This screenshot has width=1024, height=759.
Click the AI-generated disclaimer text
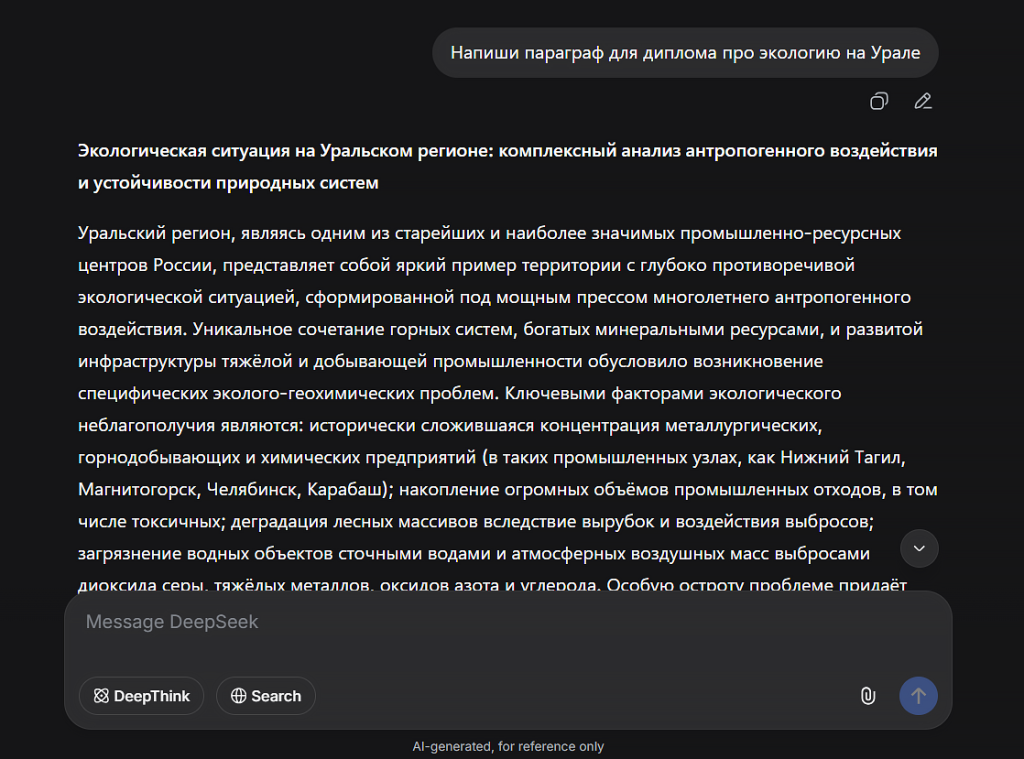point(510,746)
